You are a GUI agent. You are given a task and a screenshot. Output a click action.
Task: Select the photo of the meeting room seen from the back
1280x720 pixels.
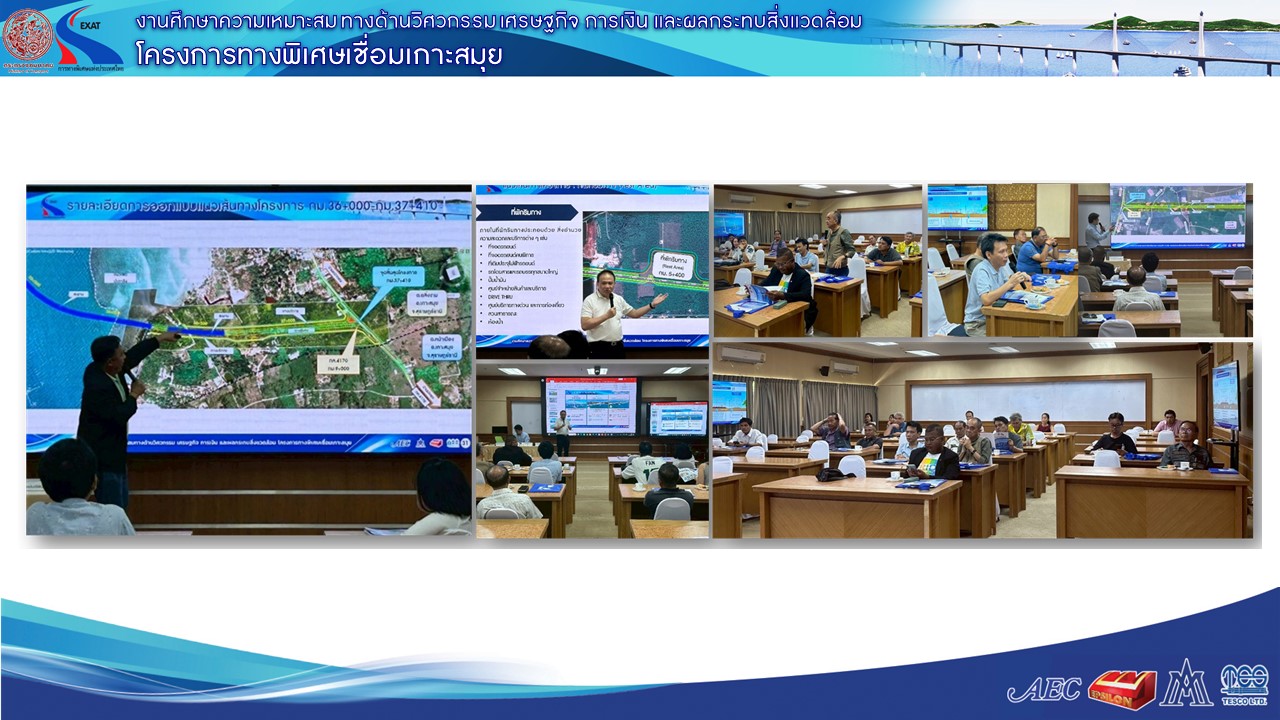coord(592,450)
